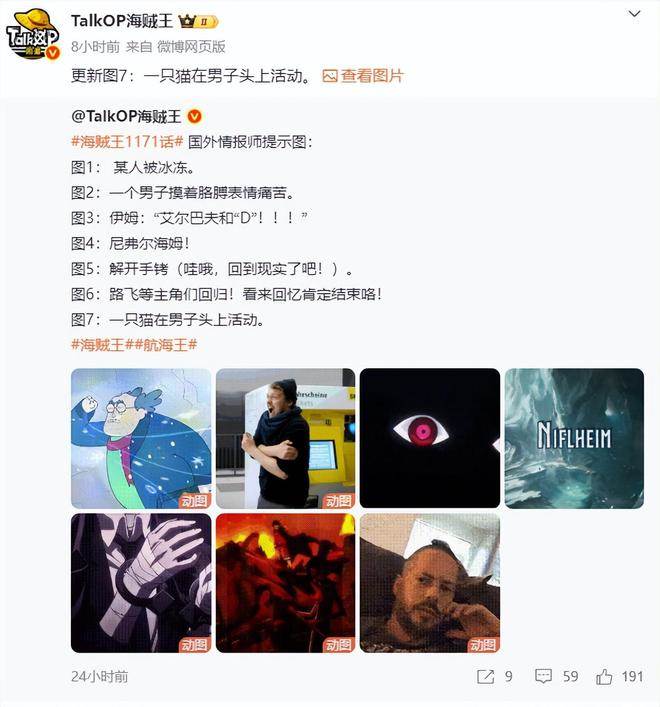This screenshot has width=660, height=707.
Task: Open the comments icon
Action: point(543,676)
